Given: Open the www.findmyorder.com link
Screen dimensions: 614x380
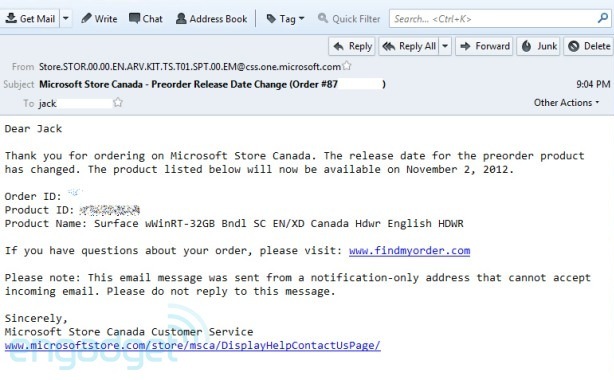Looking at the screenshot, I should pyautogui.click(x=409, y=250).
